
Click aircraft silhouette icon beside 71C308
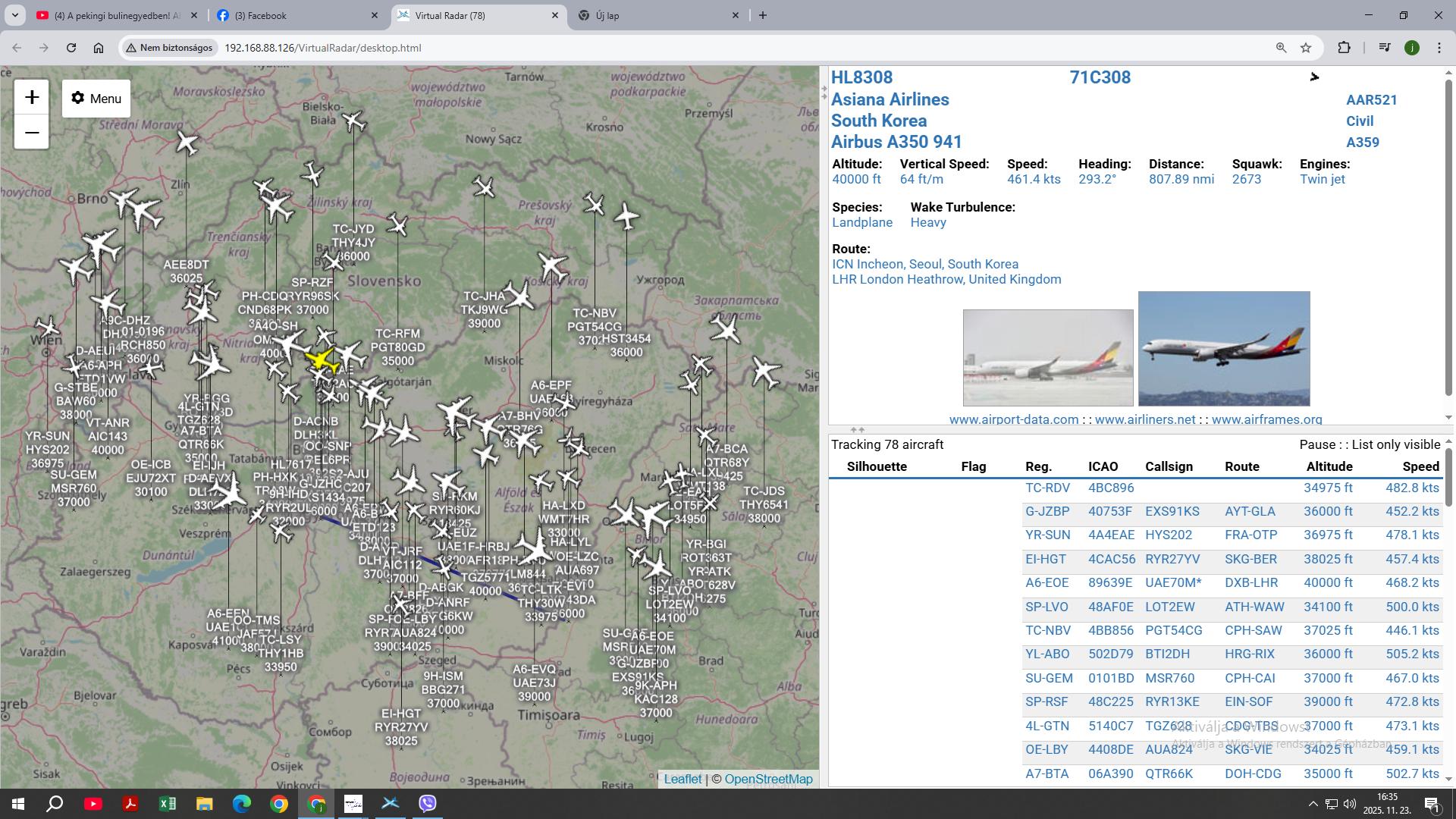tap(1314, 77)
